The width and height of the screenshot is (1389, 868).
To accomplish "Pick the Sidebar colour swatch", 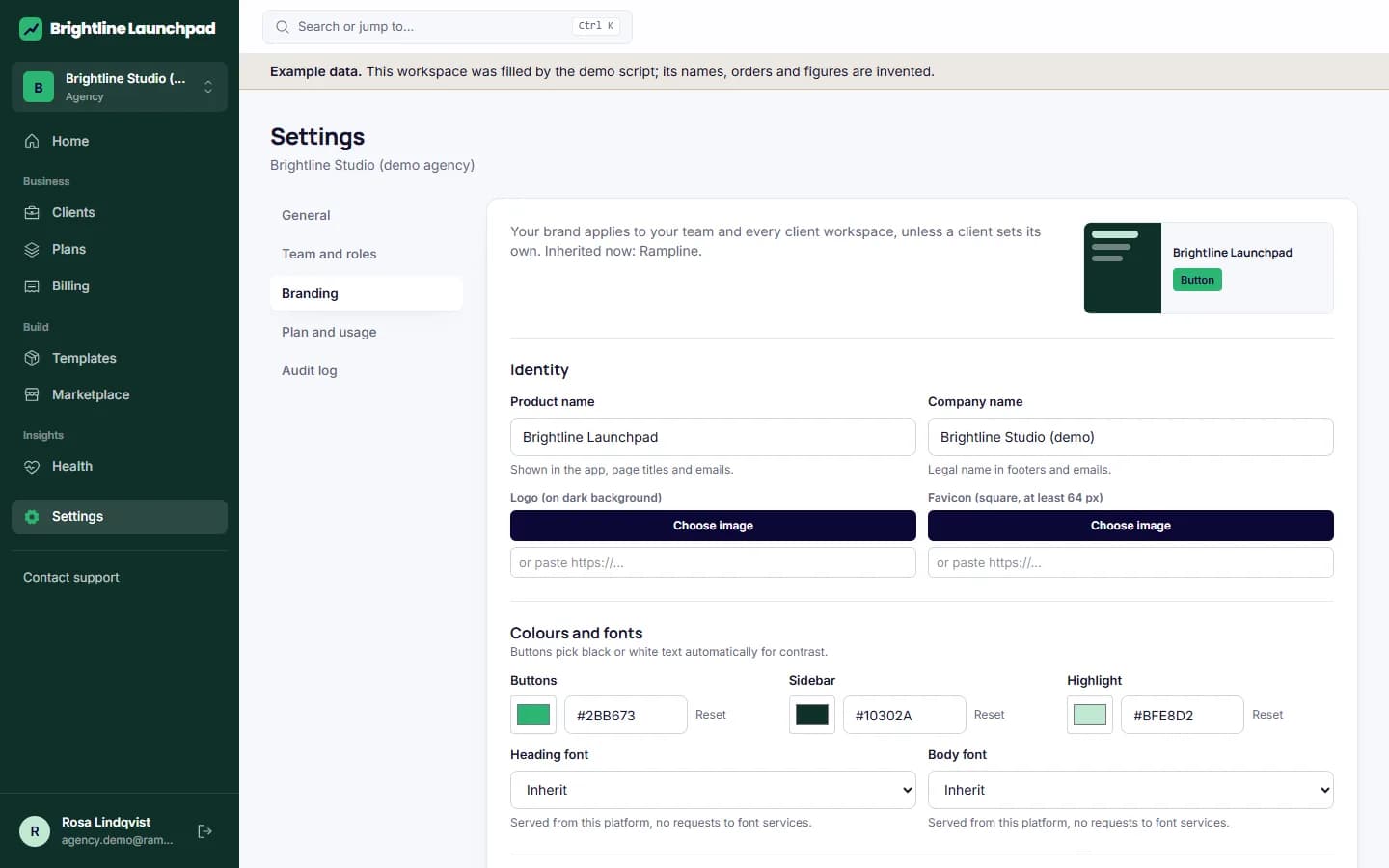I will click(x=812, y=715).
